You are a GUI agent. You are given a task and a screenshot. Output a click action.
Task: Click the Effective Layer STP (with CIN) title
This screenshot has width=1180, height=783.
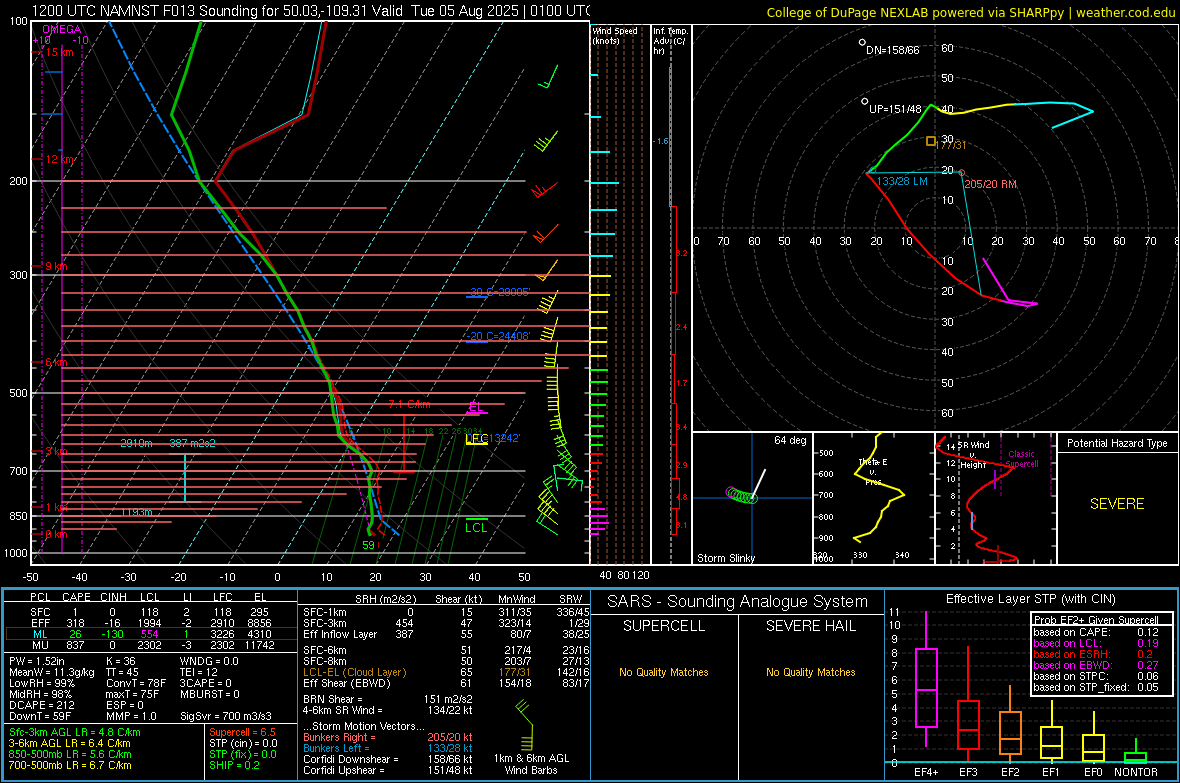(x=1030, y=599)
